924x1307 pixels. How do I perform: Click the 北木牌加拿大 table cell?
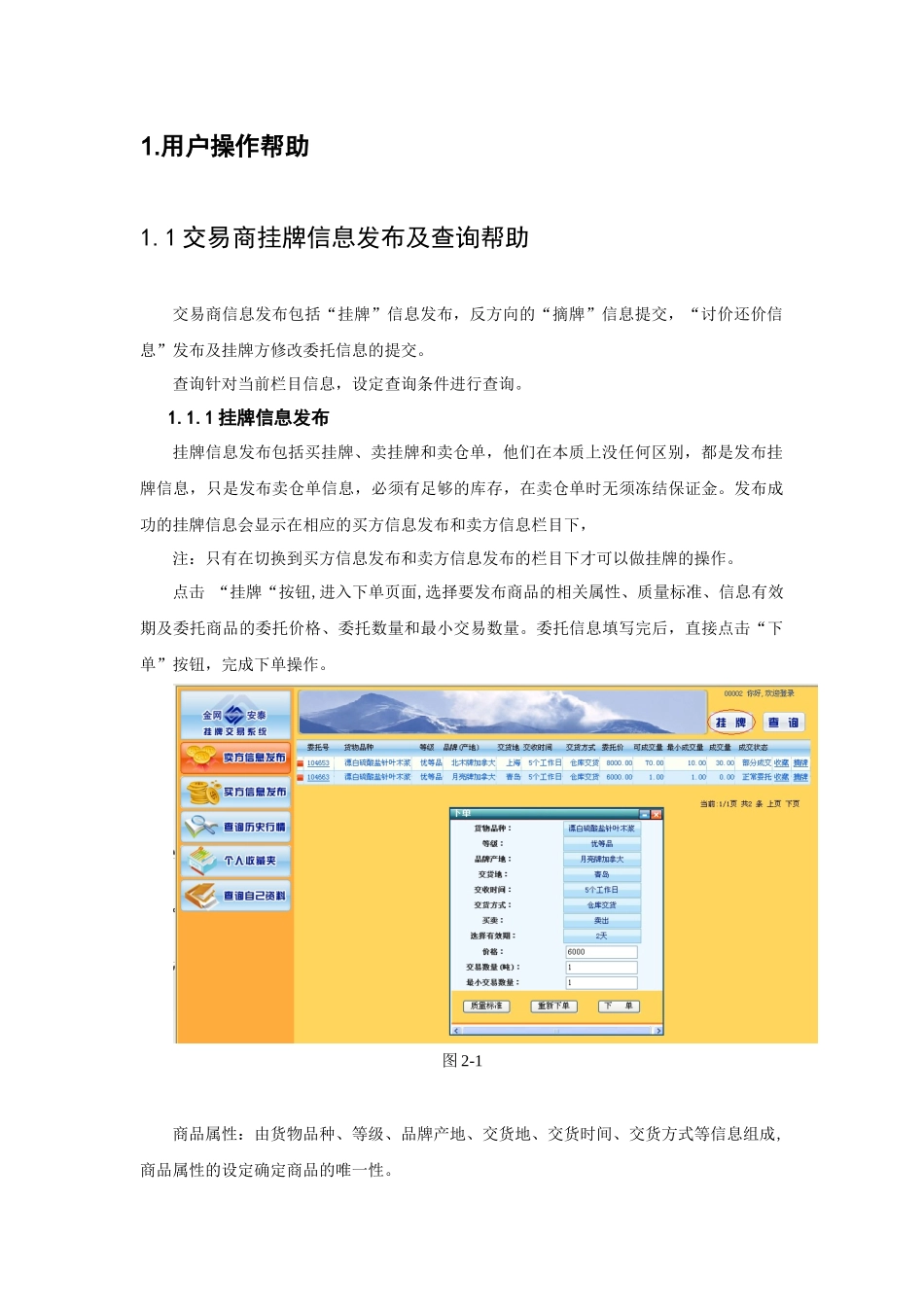[x=474, y=763]
